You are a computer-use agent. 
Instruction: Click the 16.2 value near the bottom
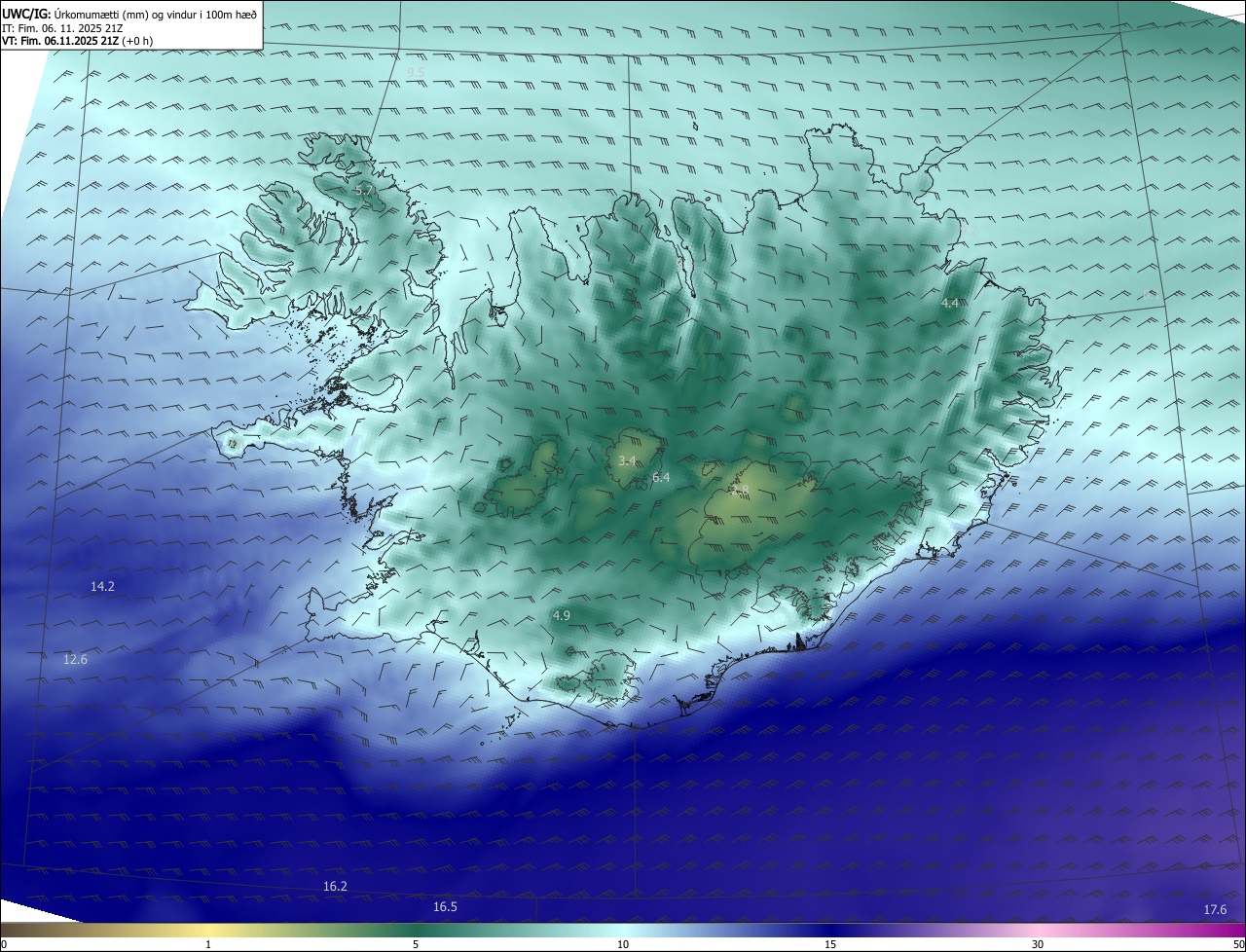335,886
